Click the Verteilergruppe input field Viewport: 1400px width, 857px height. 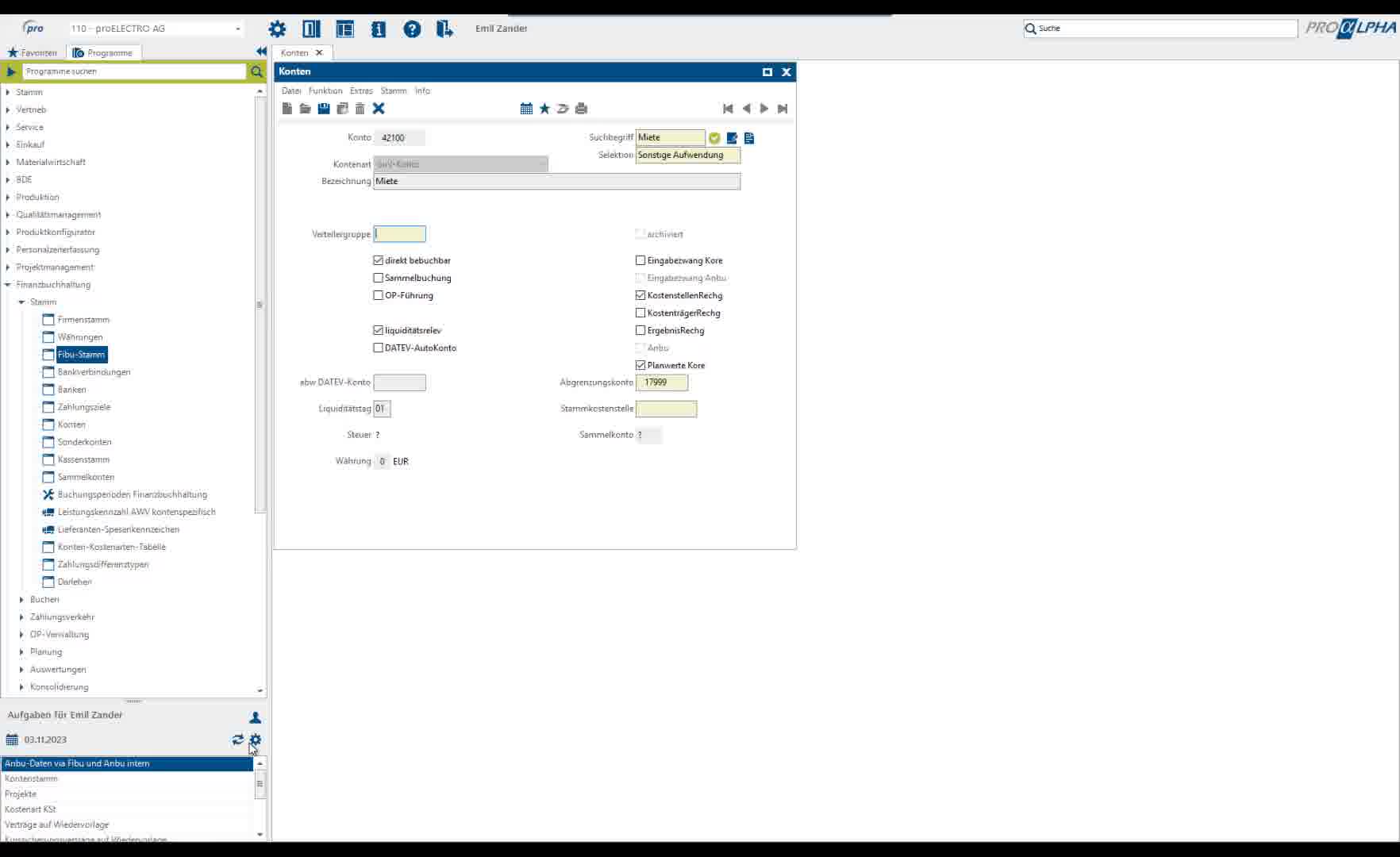[x=399, y=234]
